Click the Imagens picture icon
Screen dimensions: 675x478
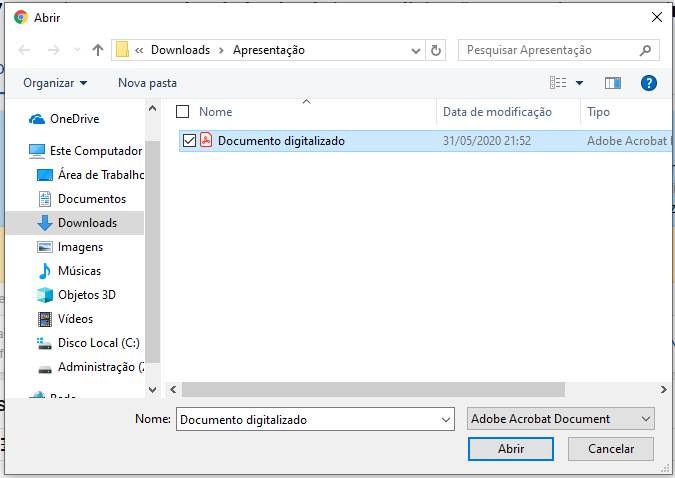click(x=45, y=247)
